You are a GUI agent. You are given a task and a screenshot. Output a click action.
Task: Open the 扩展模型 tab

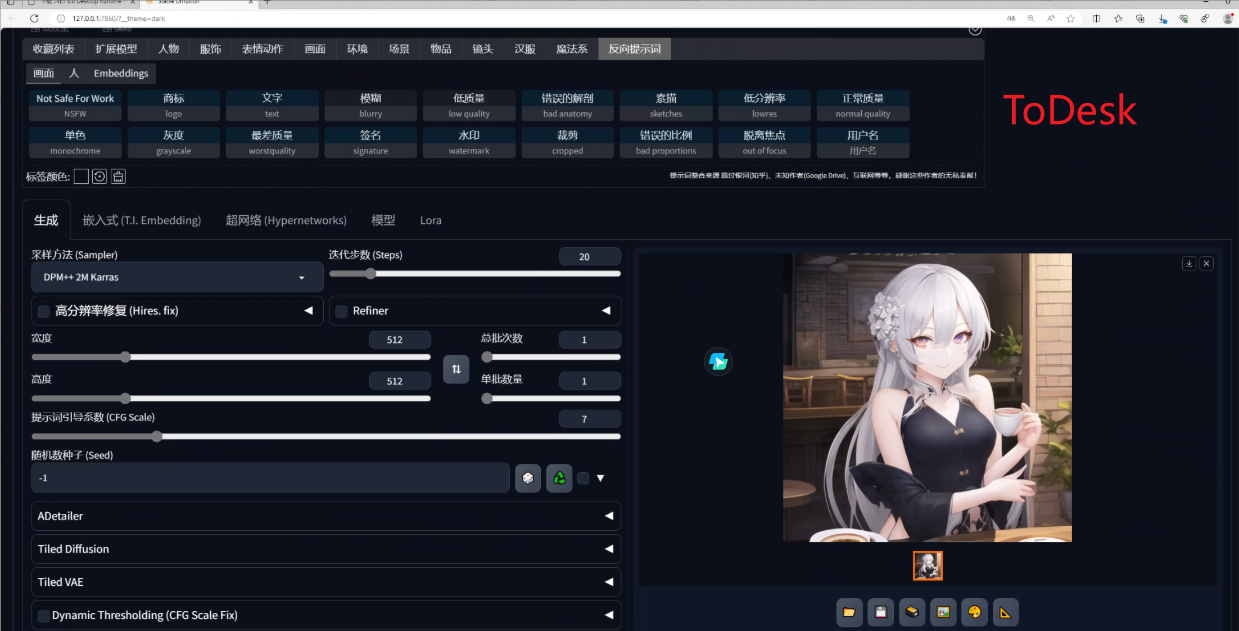tap(116, 49)
